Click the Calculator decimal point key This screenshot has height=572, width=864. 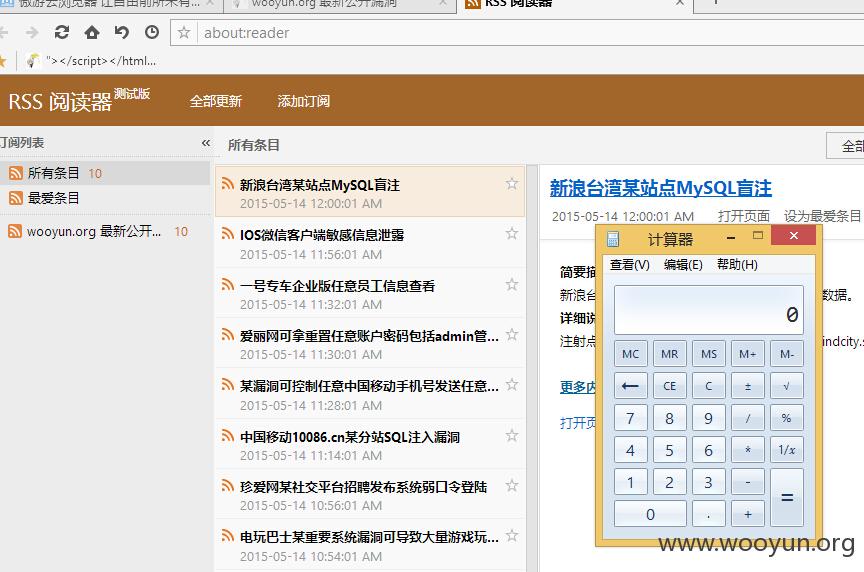click(709, 514)
